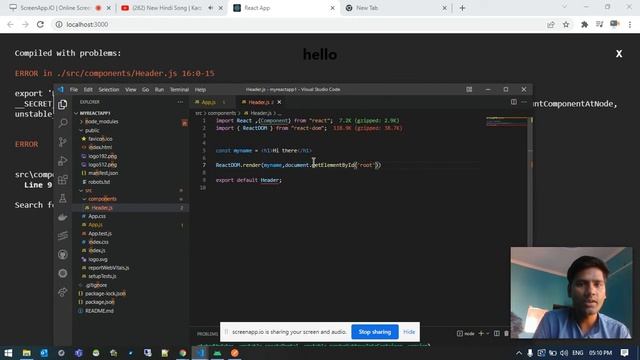The image size is (640, 360).
Task: Click the split editor icon in VS Code
Action: pos(513,102)
